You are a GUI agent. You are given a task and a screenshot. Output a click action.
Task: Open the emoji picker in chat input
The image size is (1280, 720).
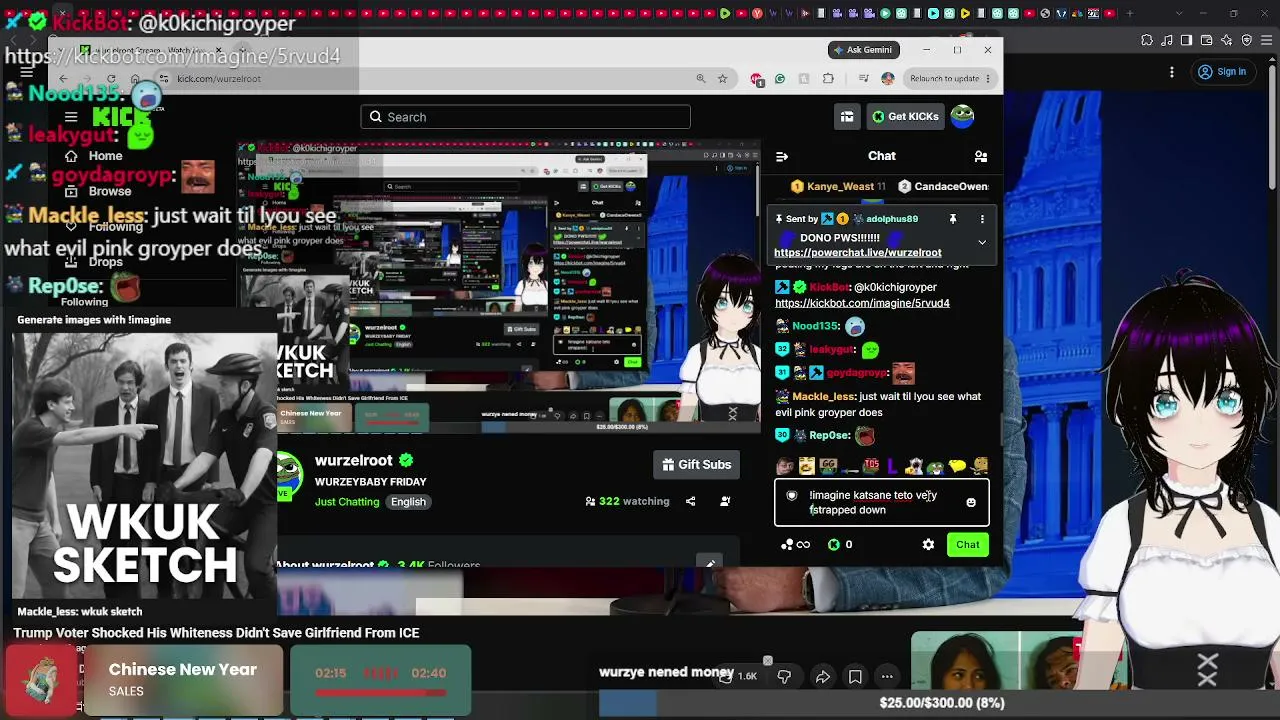tap(971, 503)
